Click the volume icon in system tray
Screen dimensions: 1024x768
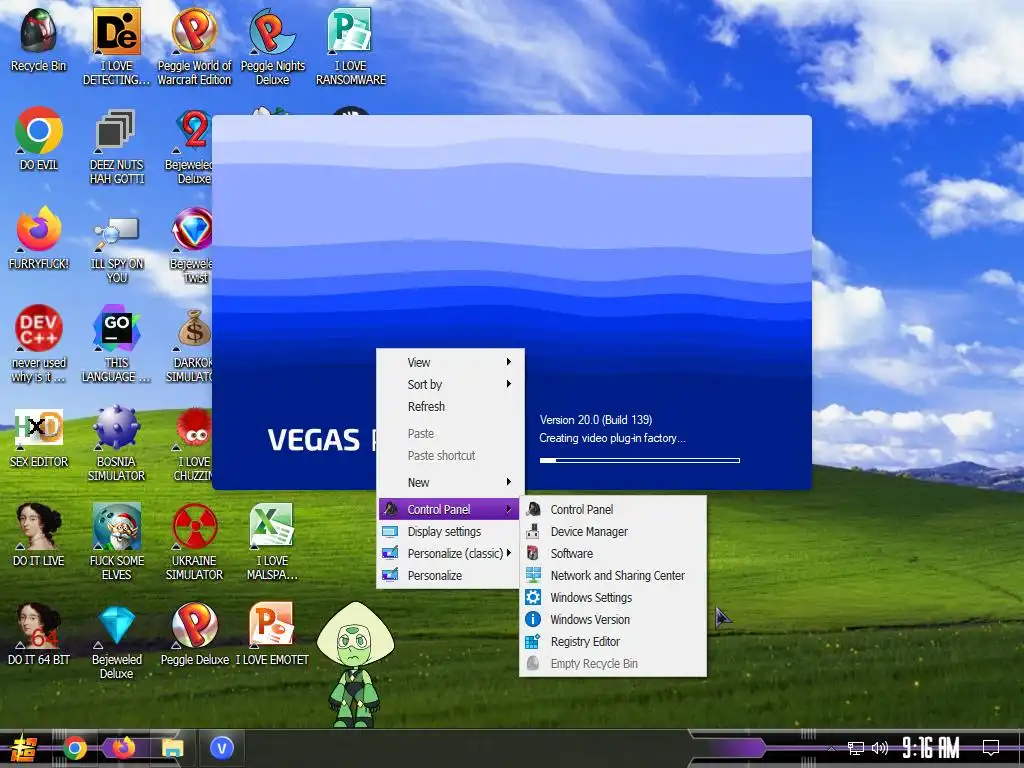pos(880,748)
